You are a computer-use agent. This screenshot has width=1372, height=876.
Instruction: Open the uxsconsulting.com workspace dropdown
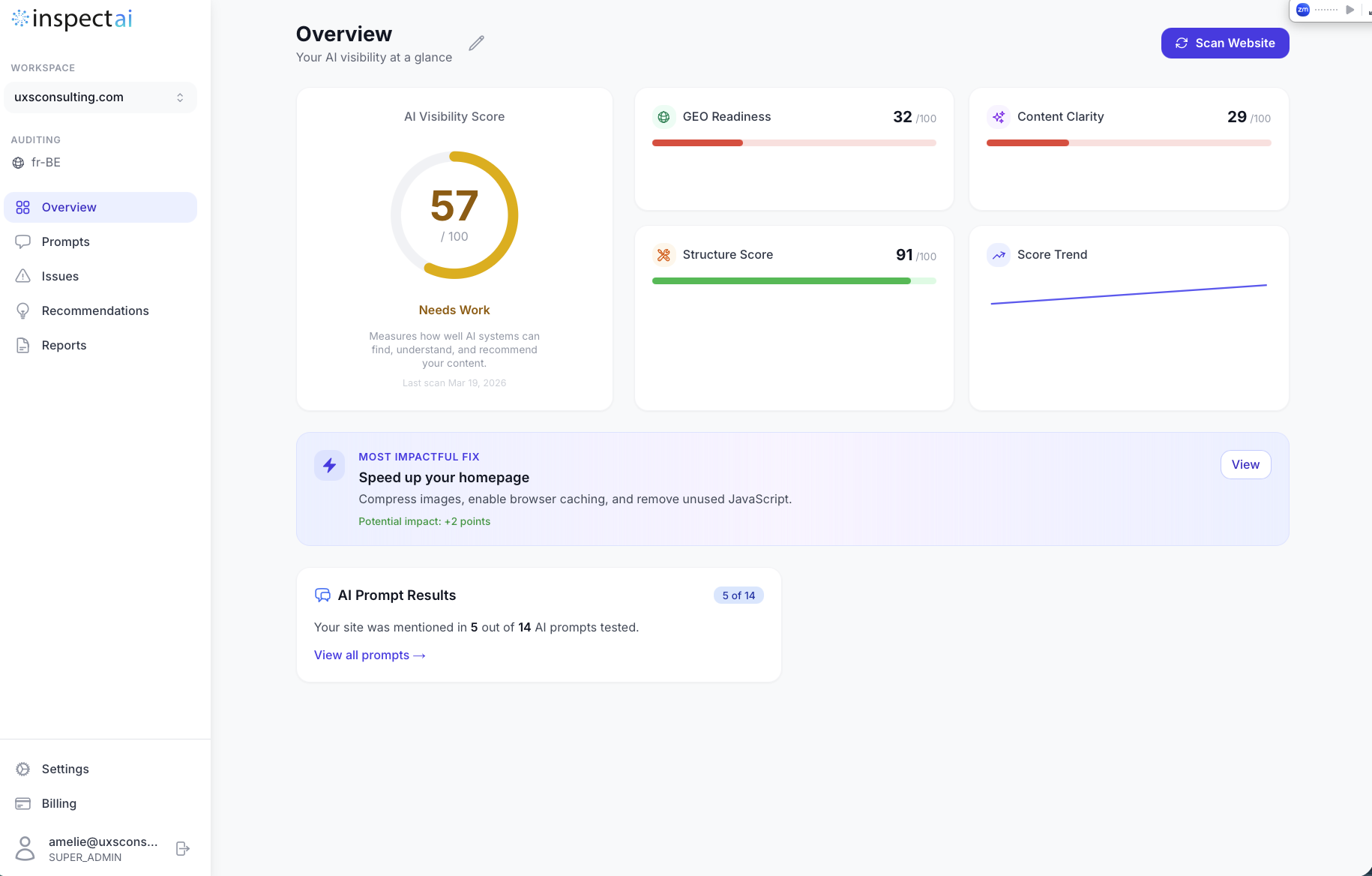(x=100, y=97)
